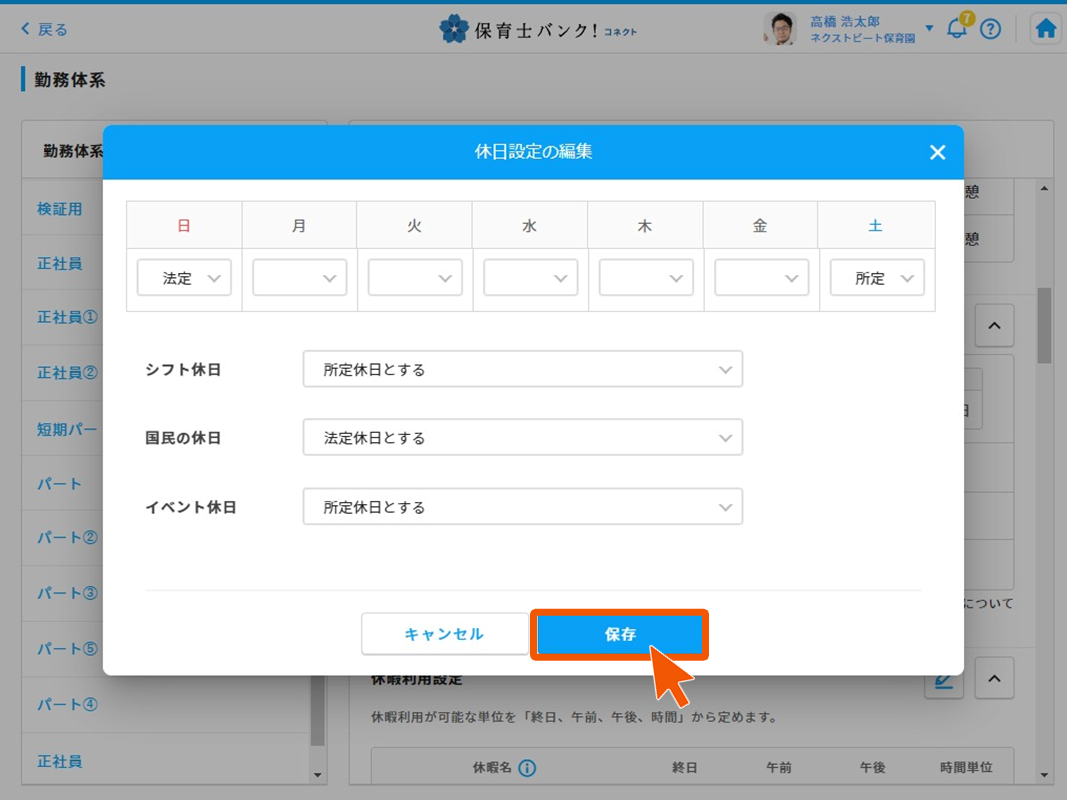Select 検証用 in work system list

point(60,209)
